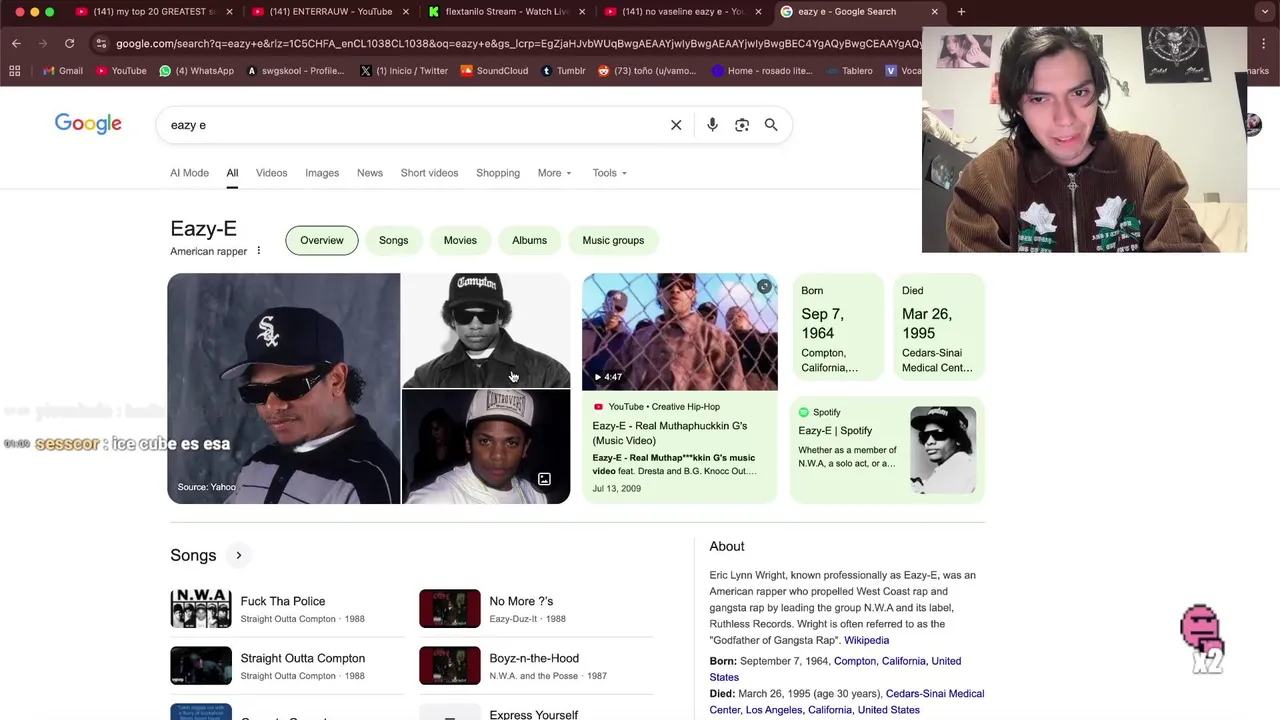The width and height of the screenshot is (1280, 720).
Task: Close the 'my top 20 GREATEST' tab
Action: 229,12
